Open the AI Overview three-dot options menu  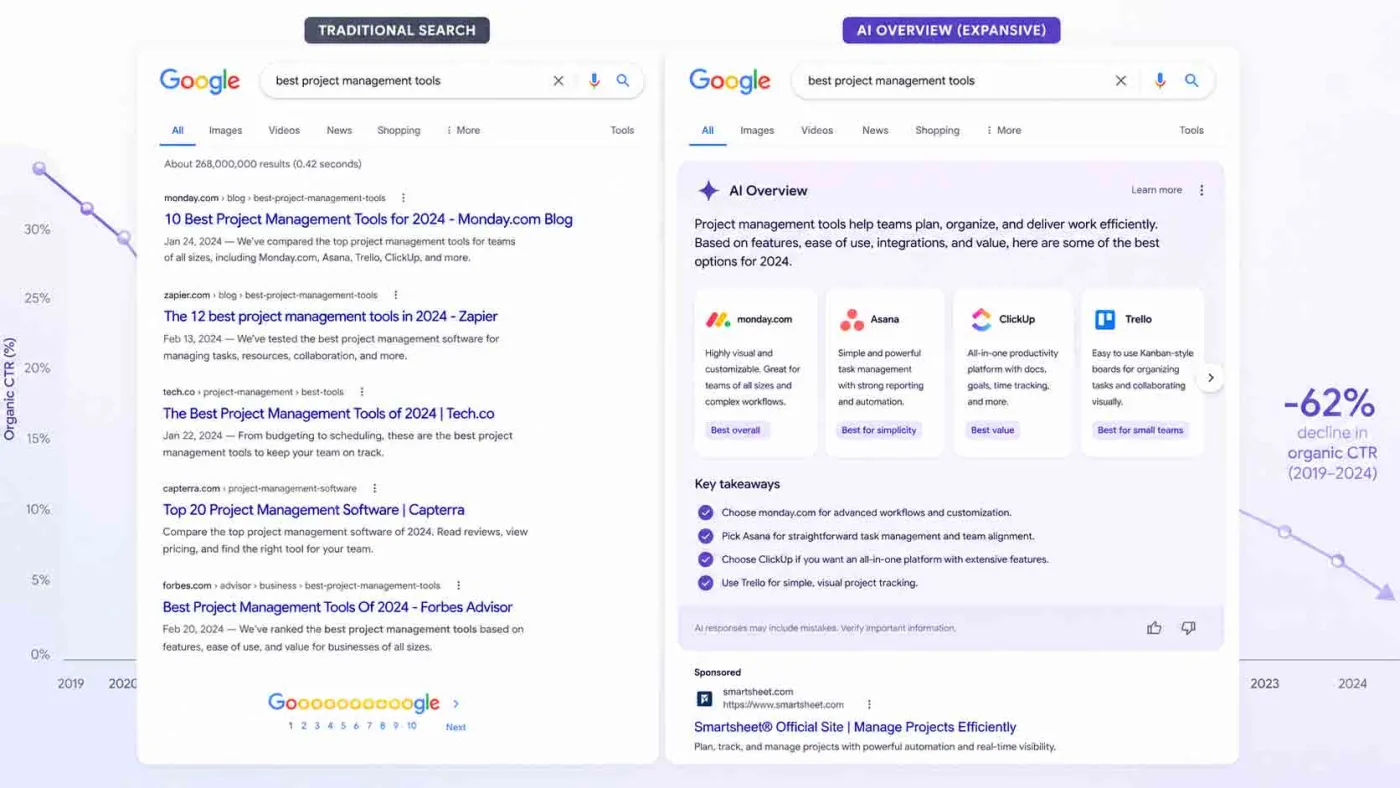click(1202, 190)
